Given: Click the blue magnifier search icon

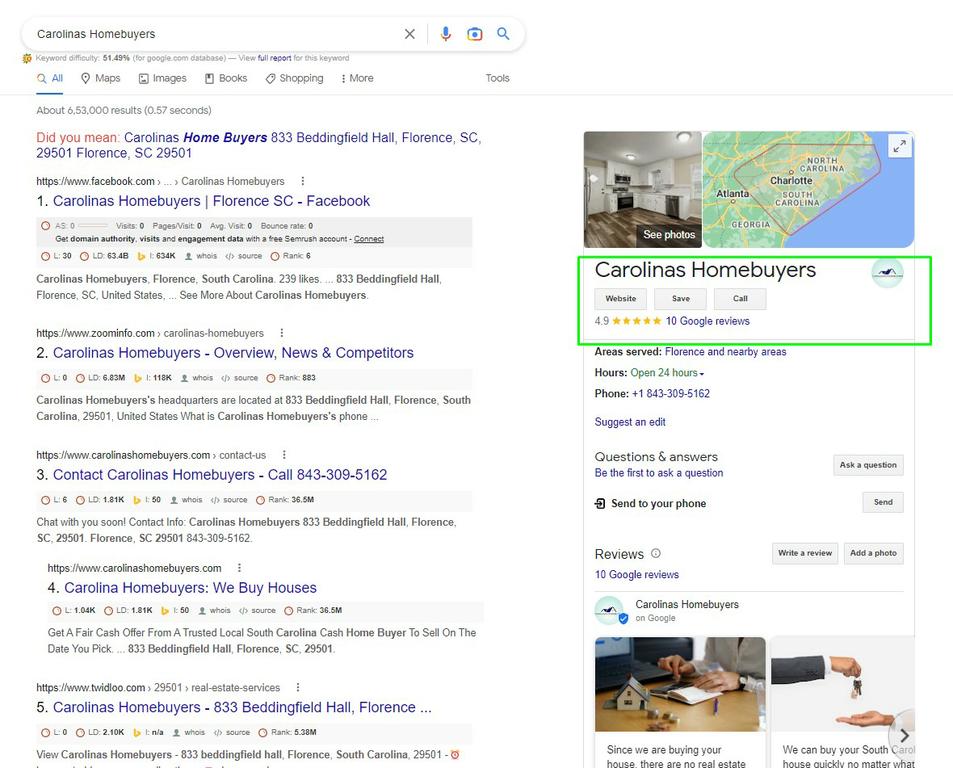Looking at the screenshot, I should click(503, 33).
